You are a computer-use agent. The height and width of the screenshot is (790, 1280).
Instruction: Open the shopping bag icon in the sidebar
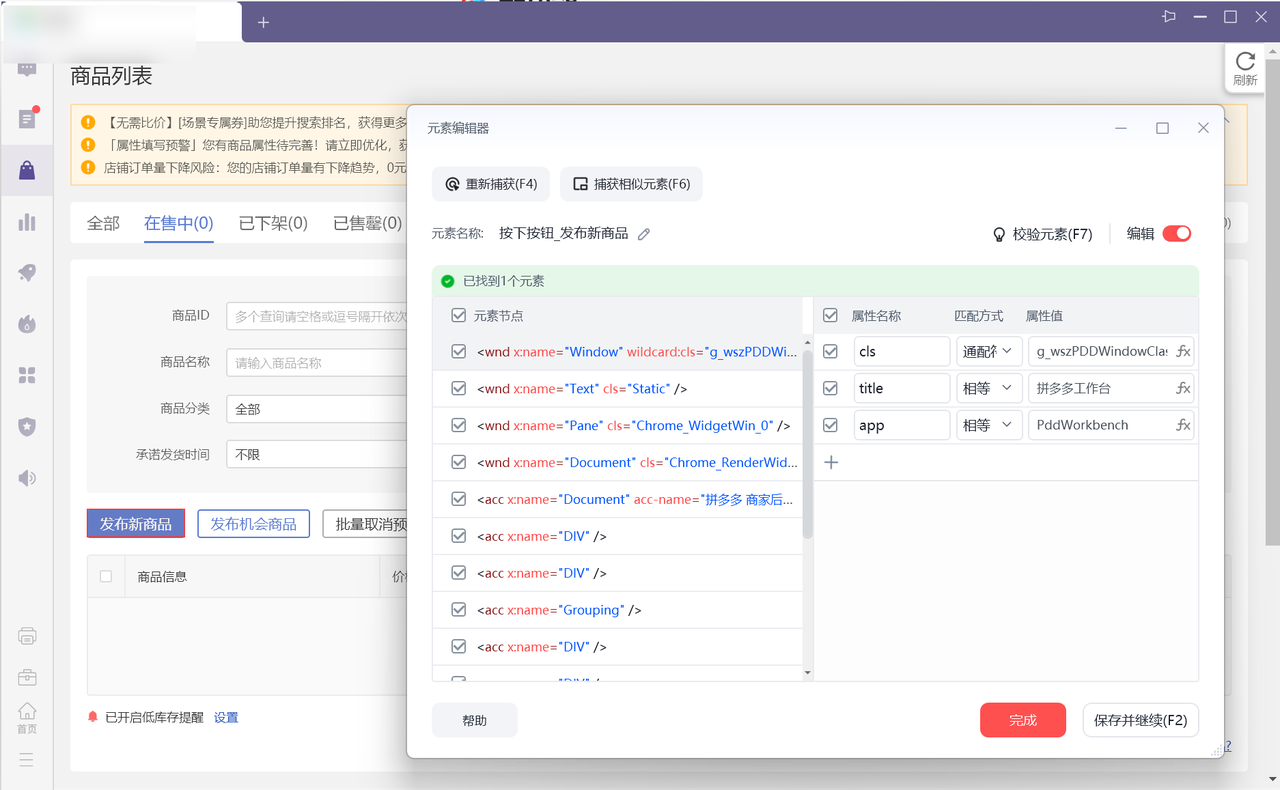(x=27, y=171)
